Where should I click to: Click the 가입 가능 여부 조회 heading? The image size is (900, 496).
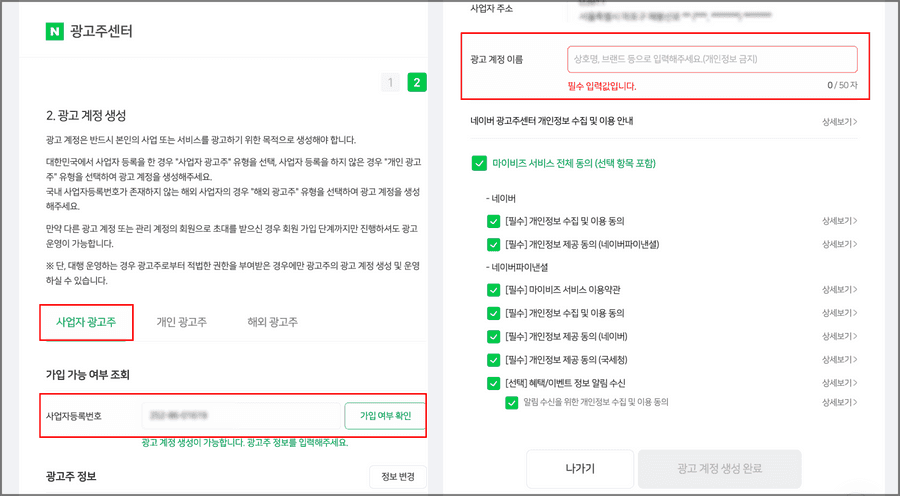(x=88, y=375)
